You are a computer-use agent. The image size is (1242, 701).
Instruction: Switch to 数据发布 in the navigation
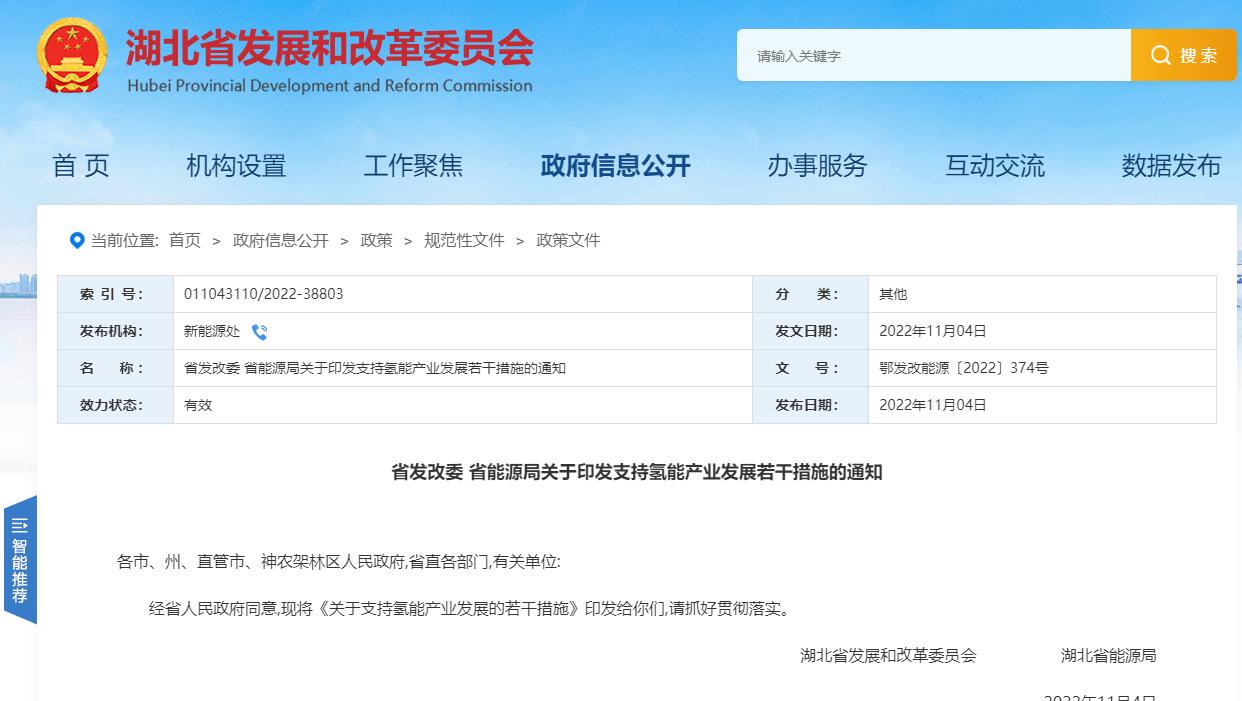[1171, 166]
